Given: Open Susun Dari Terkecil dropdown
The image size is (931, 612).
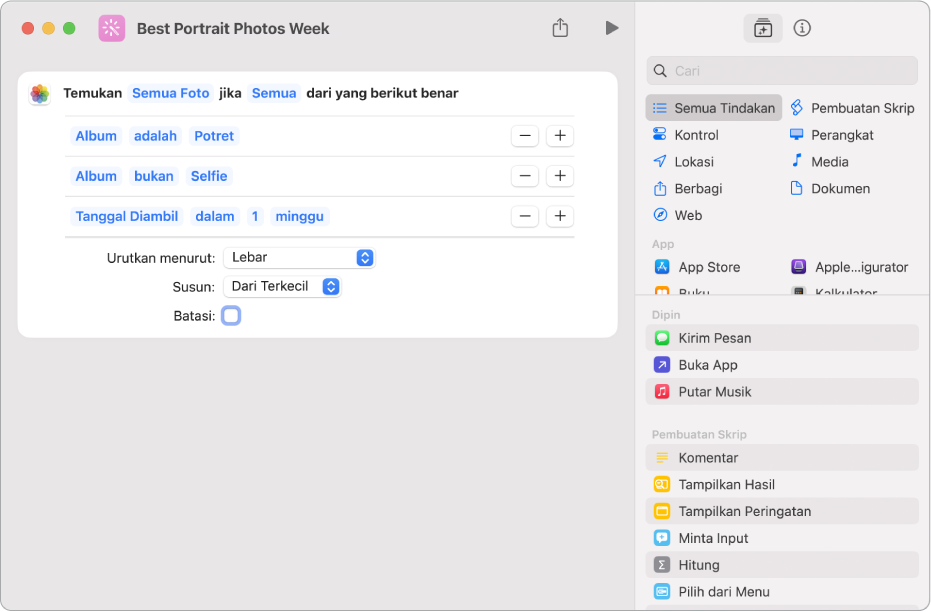Looking at the screenshot, I should click(282, 287).
